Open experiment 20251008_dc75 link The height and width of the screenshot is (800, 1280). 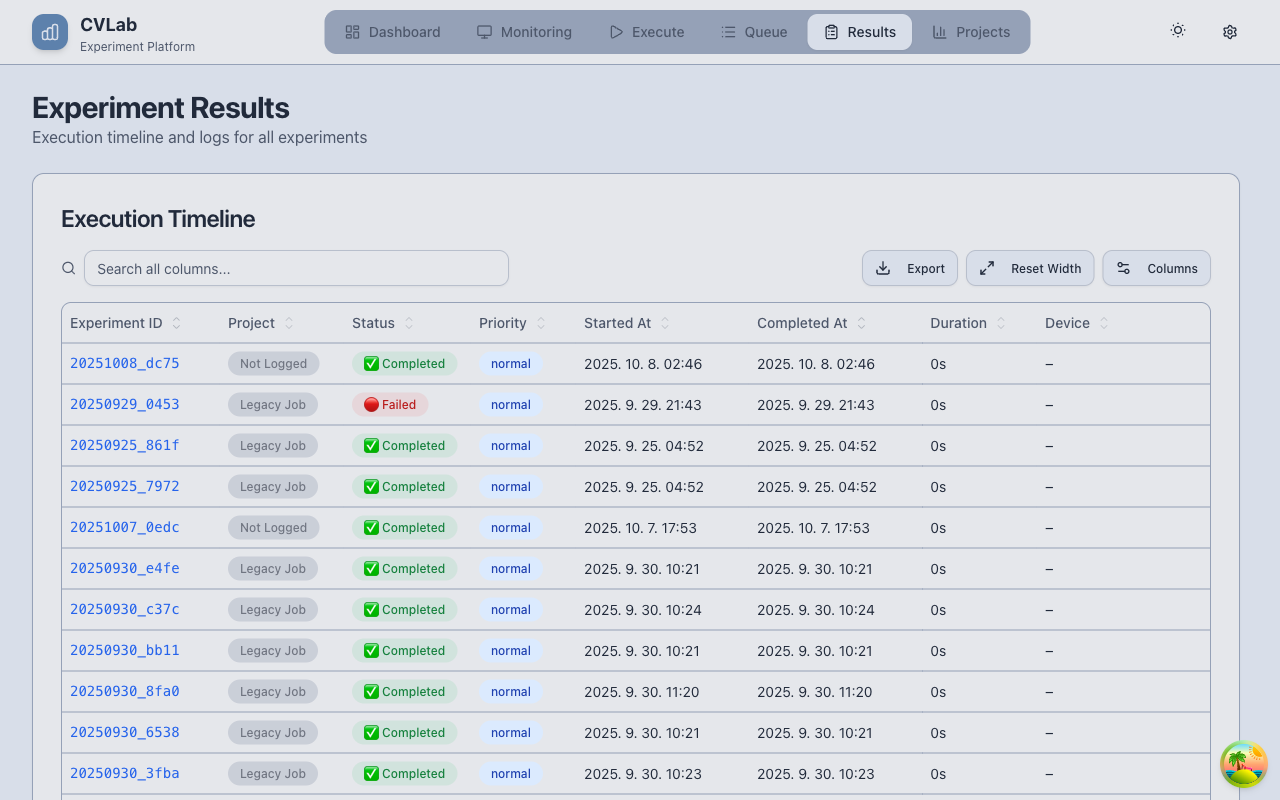coord(125,363)
